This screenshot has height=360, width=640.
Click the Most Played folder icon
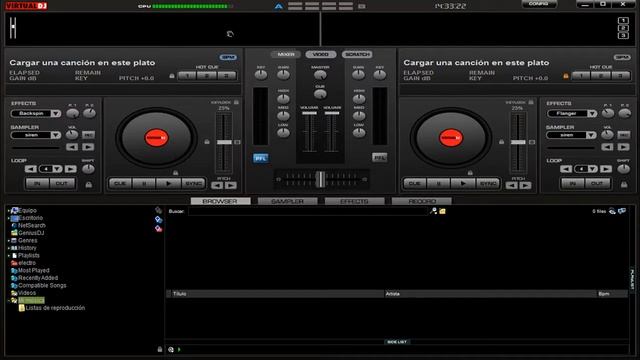(14, 271)
